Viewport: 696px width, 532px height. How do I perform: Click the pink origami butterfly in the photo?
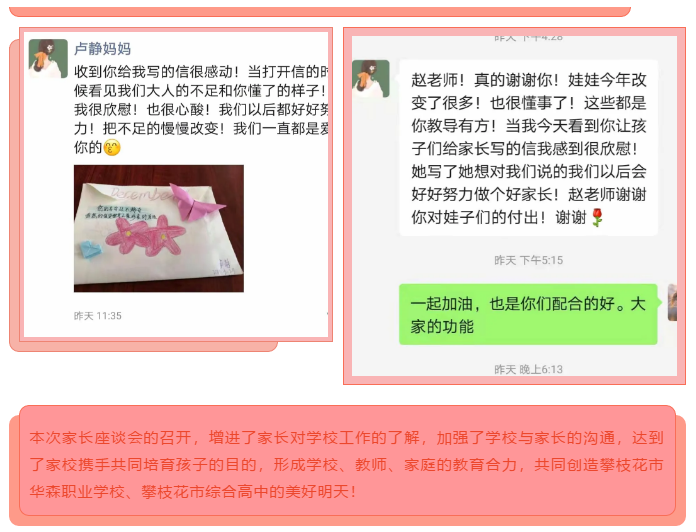click(x=196, y=202)
